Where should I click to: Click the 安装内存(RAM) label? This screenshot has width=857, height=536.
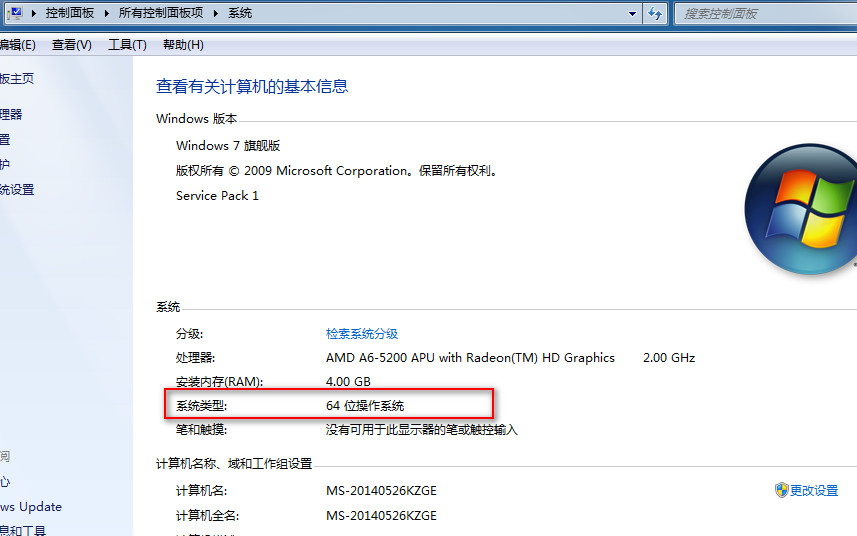point(219,381)
